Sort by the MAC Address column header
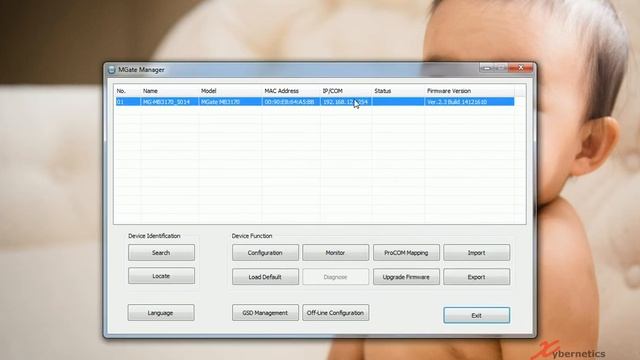The height and width of the screenshot is (360, 640). pos(291,91)
